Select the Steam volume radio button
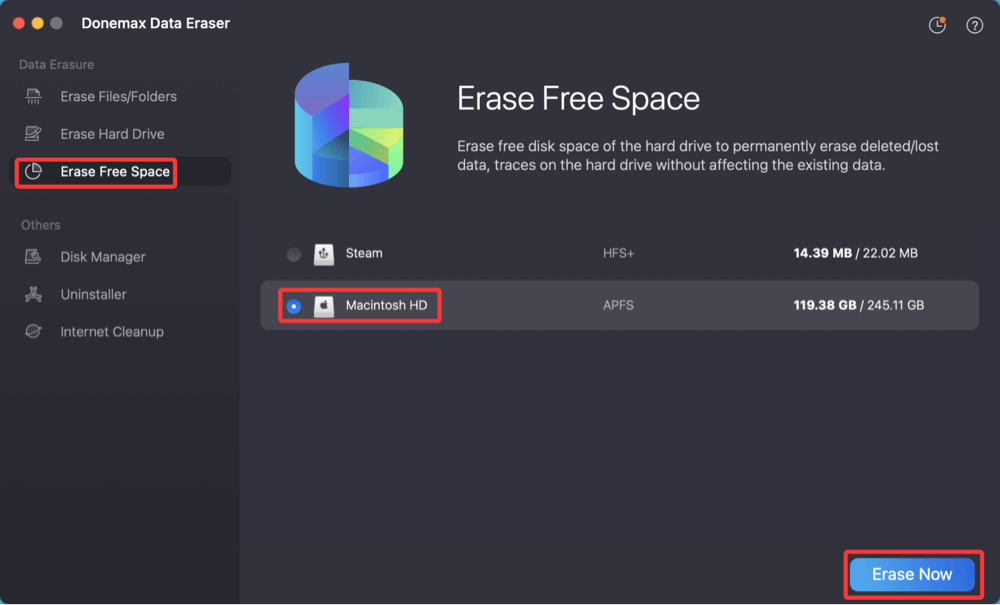1000x605 pixels. [x=293, y=253]
